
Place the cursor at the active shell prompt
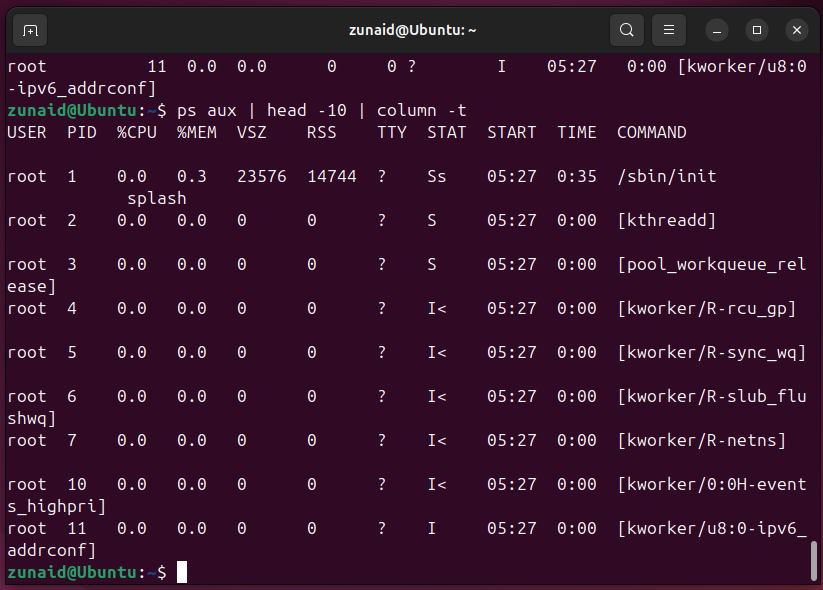(182, 572)
